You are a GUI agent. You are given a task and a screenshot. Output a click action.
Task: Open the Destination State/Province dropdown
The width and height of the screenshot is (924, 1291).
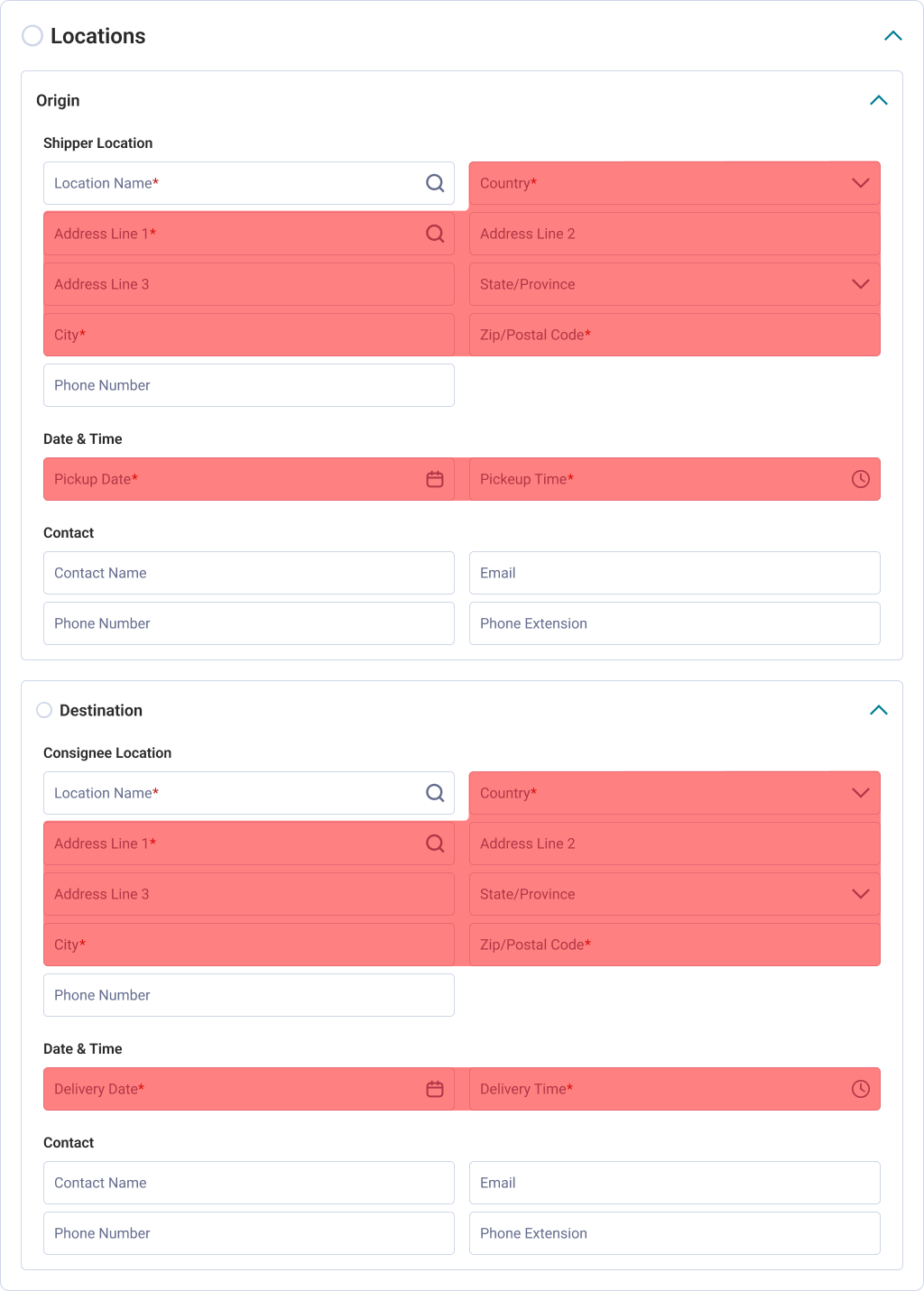(675, 894)
